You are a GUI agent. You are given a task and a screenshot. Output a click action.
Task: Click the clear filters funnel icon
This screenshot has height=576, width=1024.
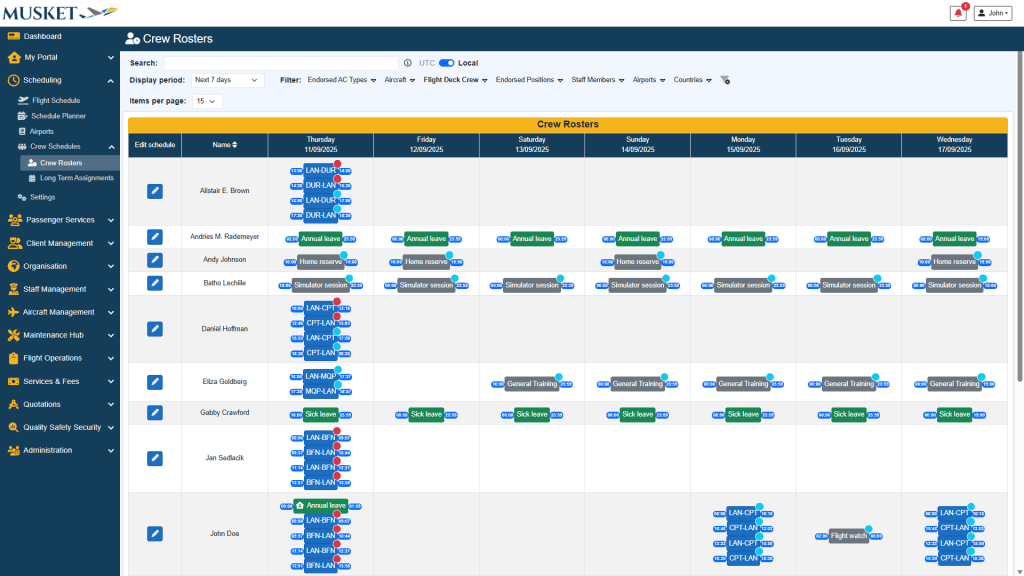coord(725,80)
